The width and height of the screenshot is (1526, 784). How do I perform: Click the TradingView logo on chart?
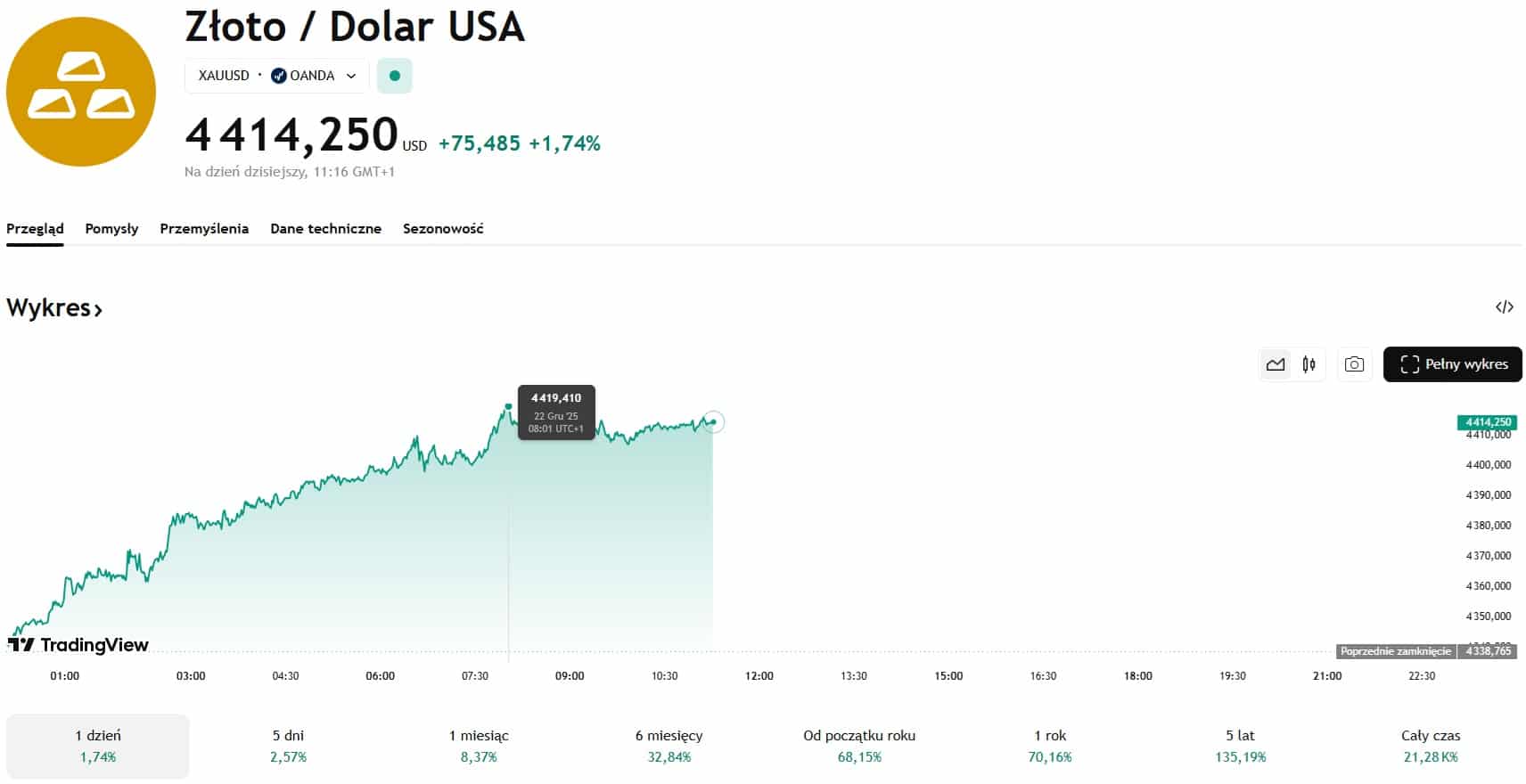tap(78, 644)
